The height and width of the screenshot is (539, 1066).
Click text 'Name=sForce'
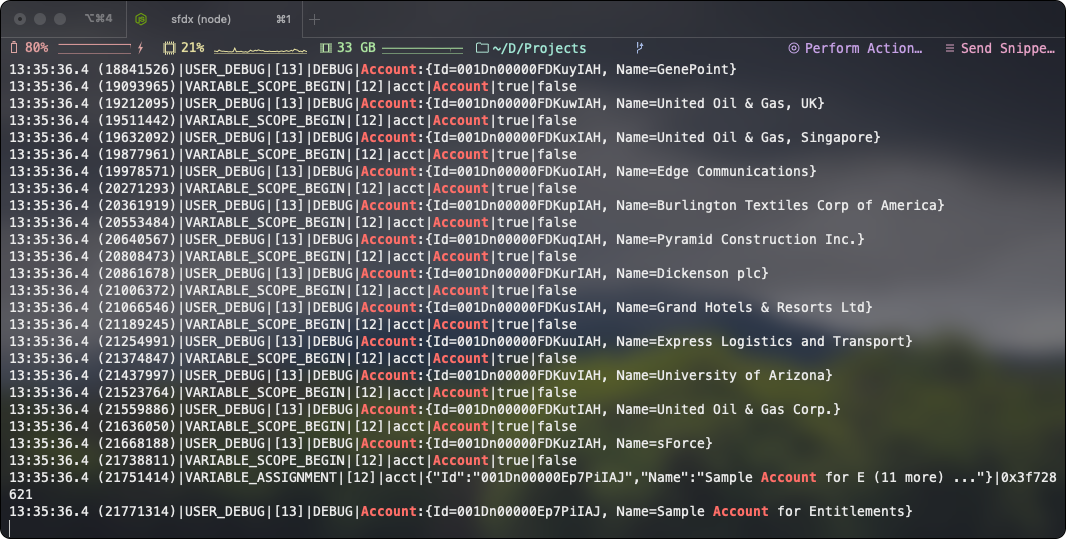tap(659, 443)
